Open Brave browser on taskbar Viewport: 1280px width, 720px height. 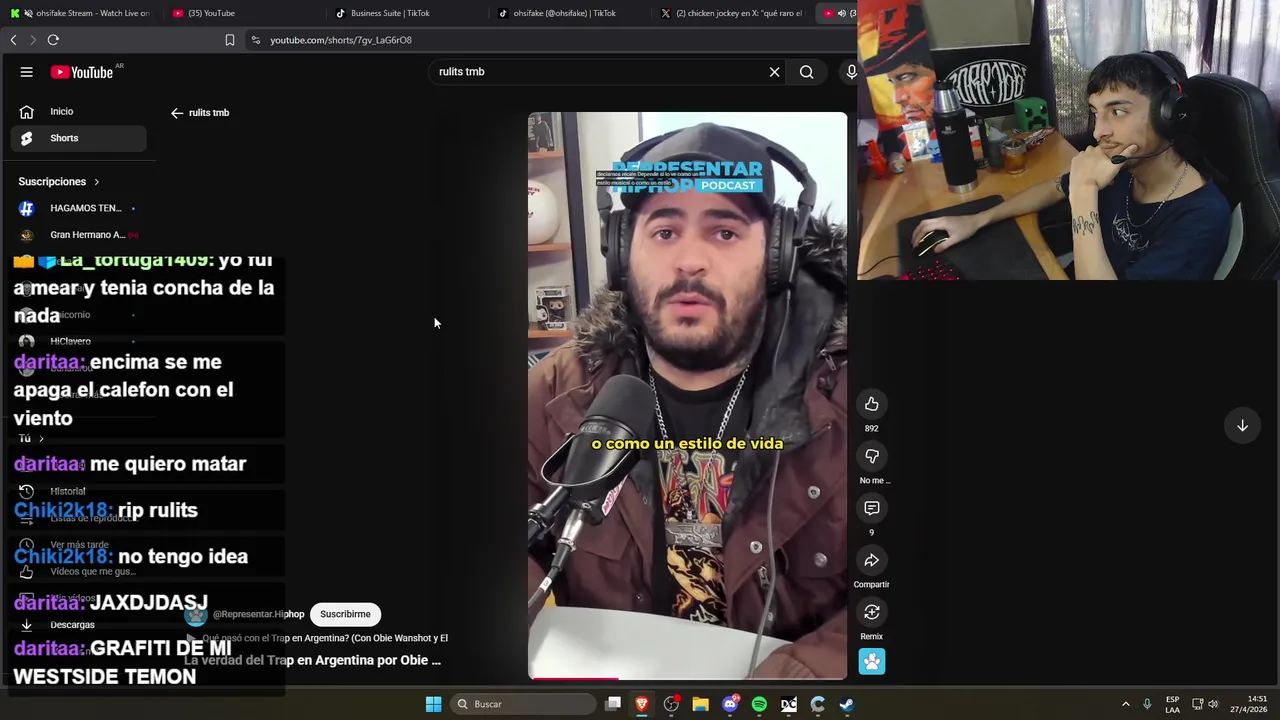[x=642, y=704]
